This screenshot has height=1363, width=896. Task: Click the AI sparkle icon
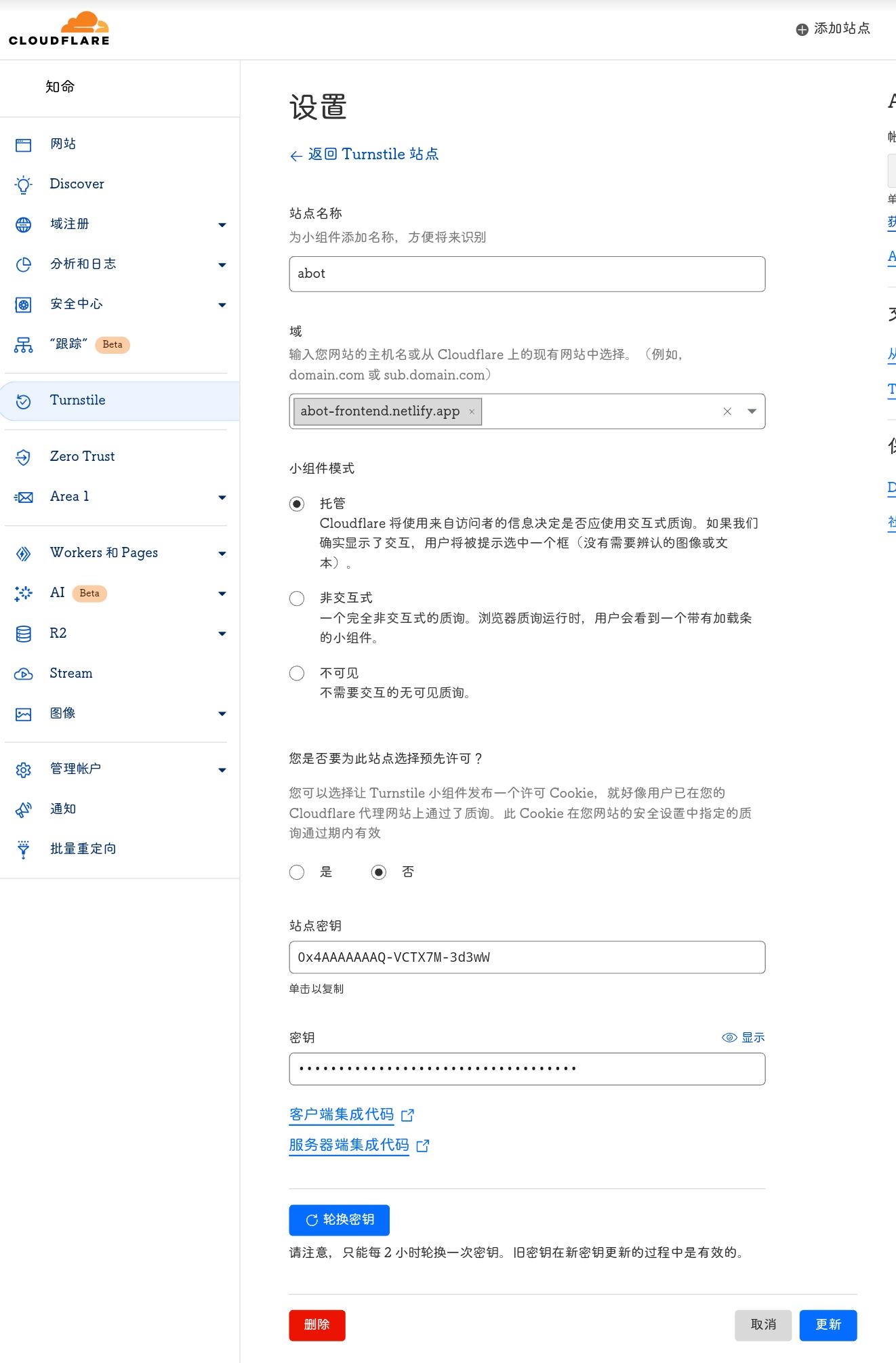point(24,593)
